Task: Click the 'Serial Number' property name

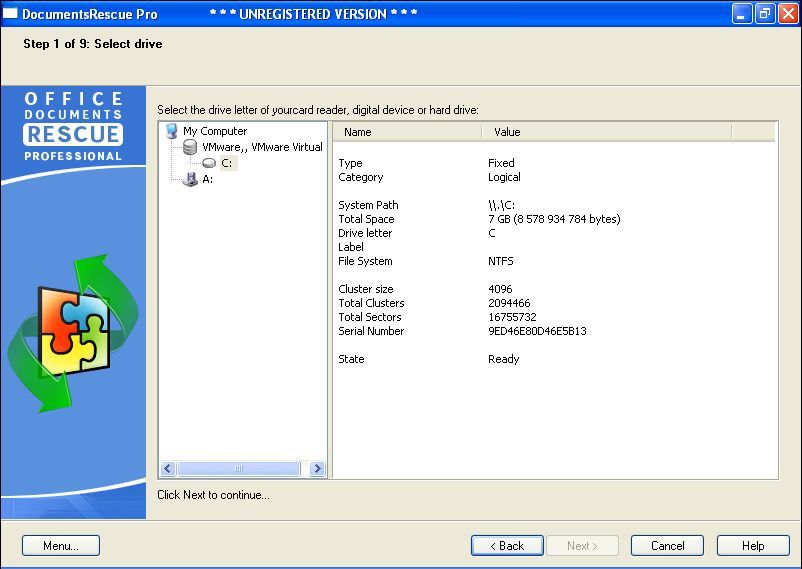Action: (371, 331)
